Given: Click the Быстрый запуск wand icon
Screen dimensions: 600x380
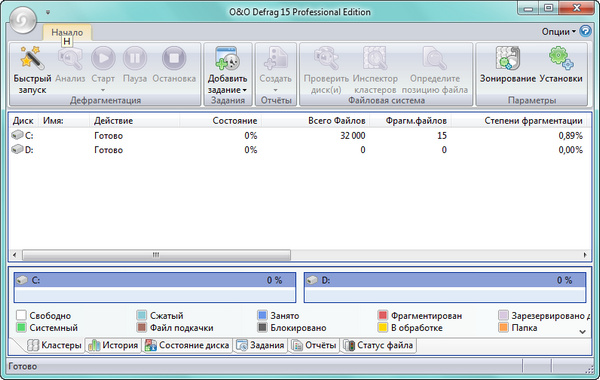Looking at the screenshot, I should pyautogui.click(x=31, y=58).
